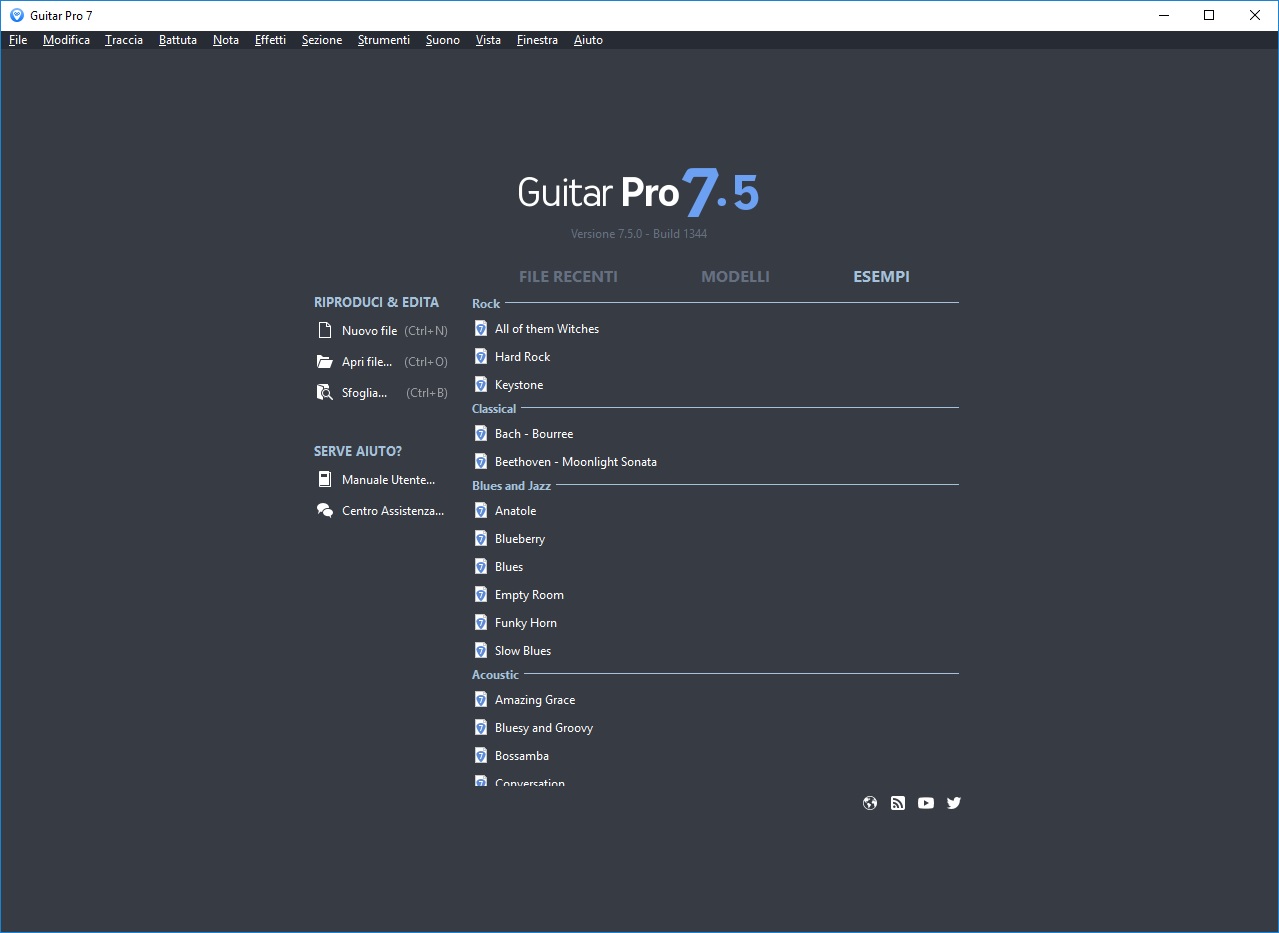Open the Suono menu
The height and width of the screenshot is (933, 1279).
coord(443,40)
